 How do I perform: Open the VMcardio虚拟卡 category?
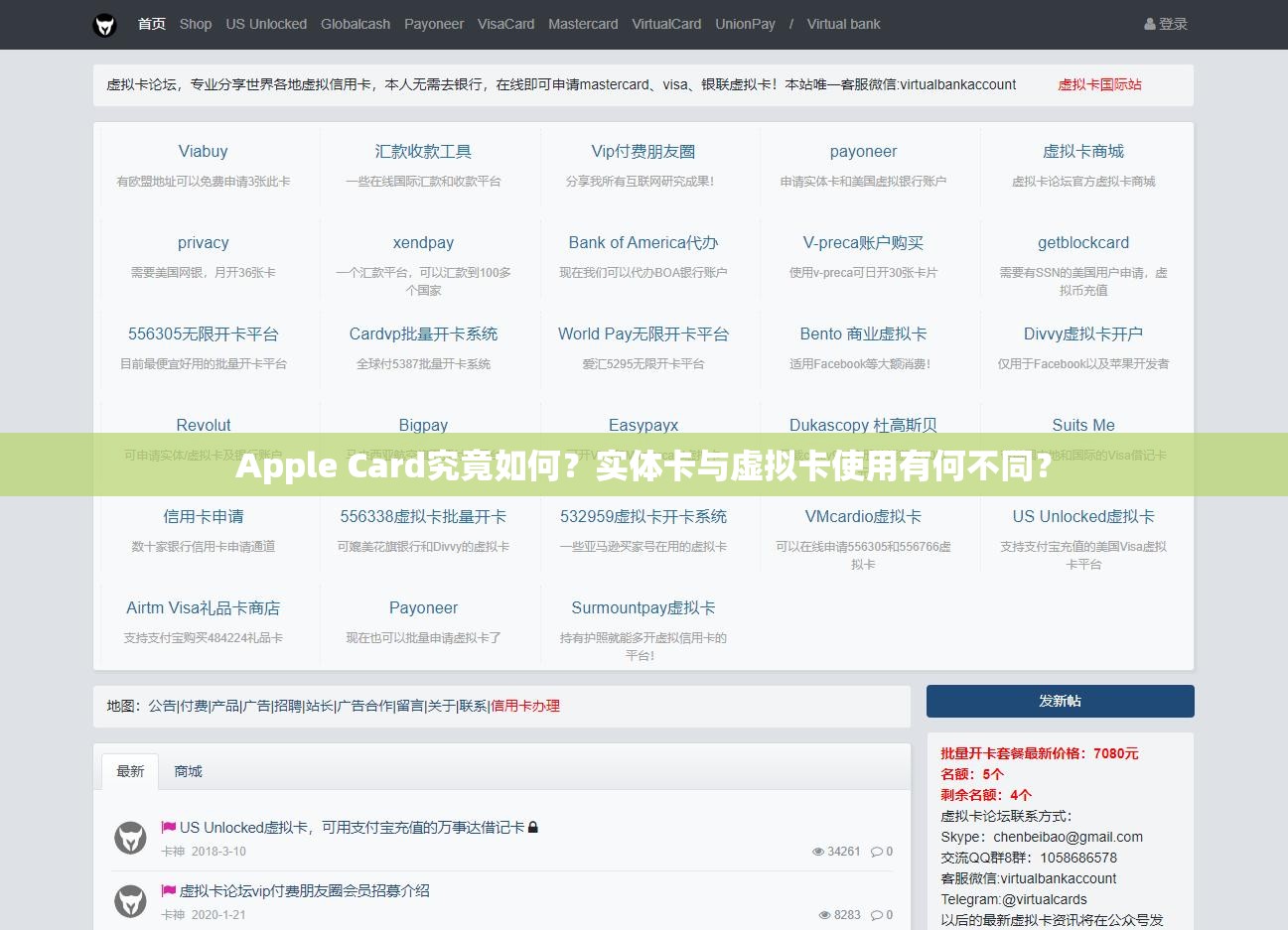(x=863, y=516)
